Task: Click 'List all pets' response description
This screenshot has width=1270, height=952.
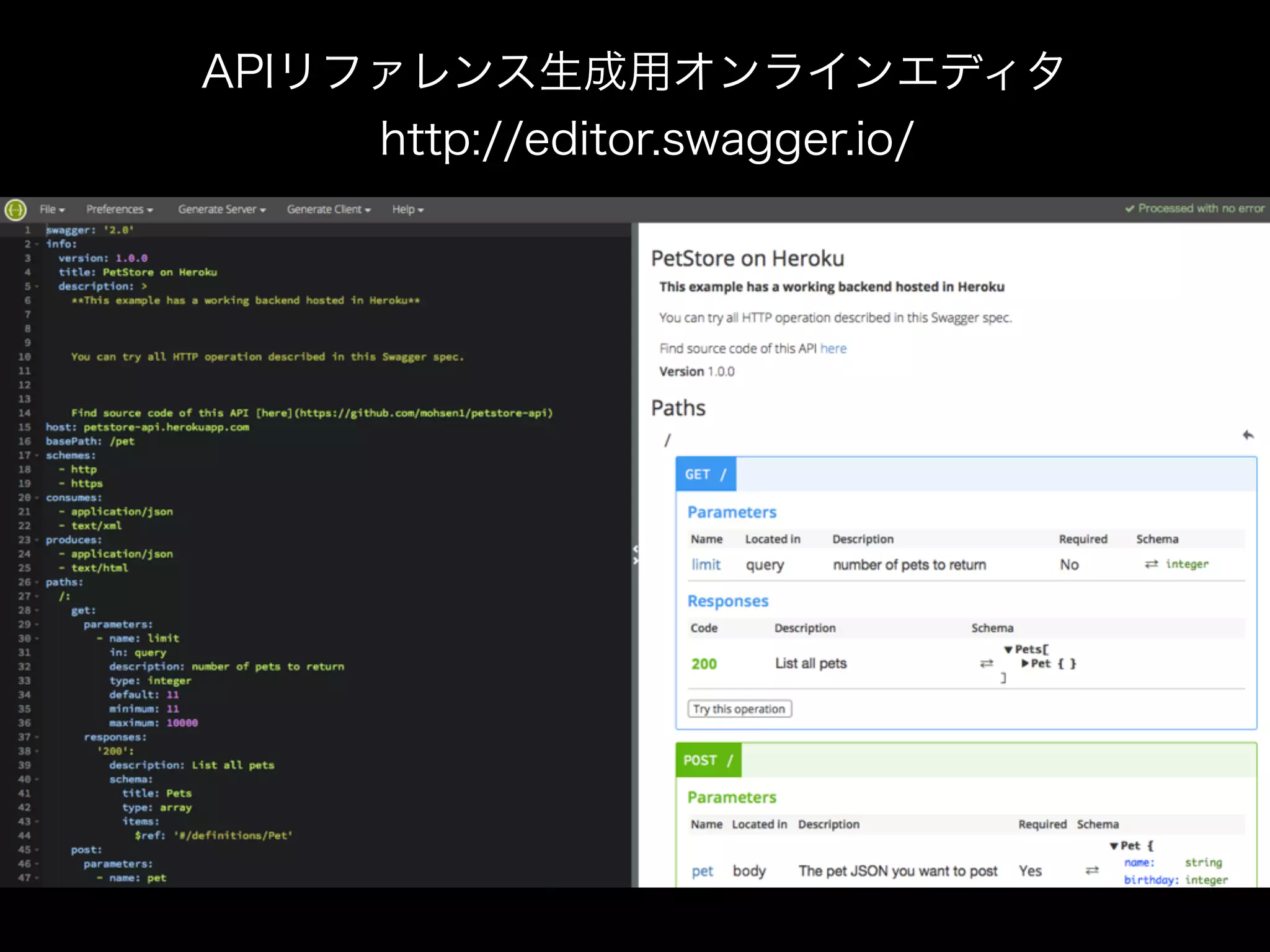Action: (811, 663)
